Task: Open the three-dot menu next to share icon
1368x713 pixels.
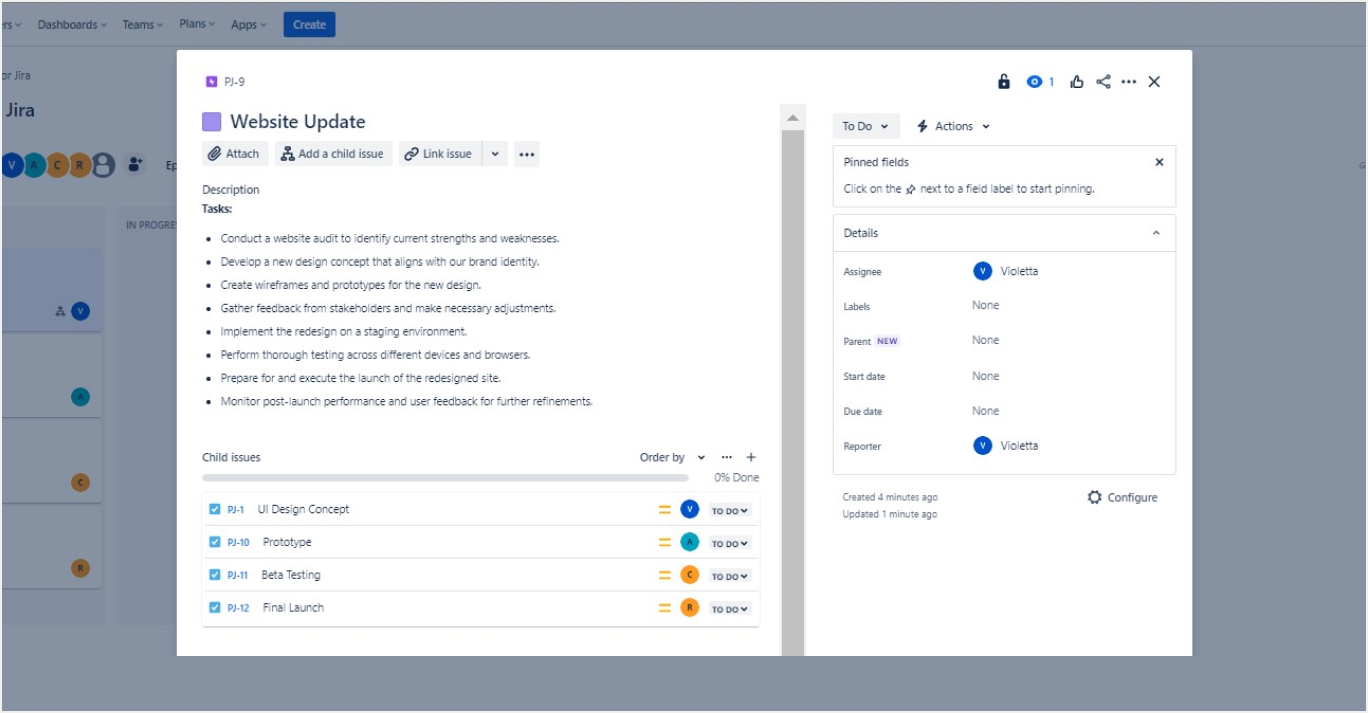Action: coord(1129,82)
